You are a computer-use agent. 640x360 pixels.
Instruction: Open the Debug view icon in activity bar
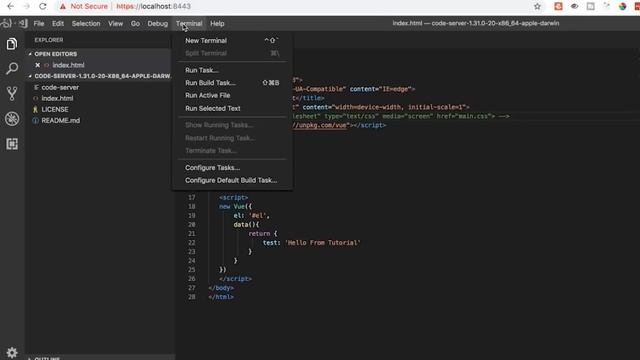click(x=12, y=119)
